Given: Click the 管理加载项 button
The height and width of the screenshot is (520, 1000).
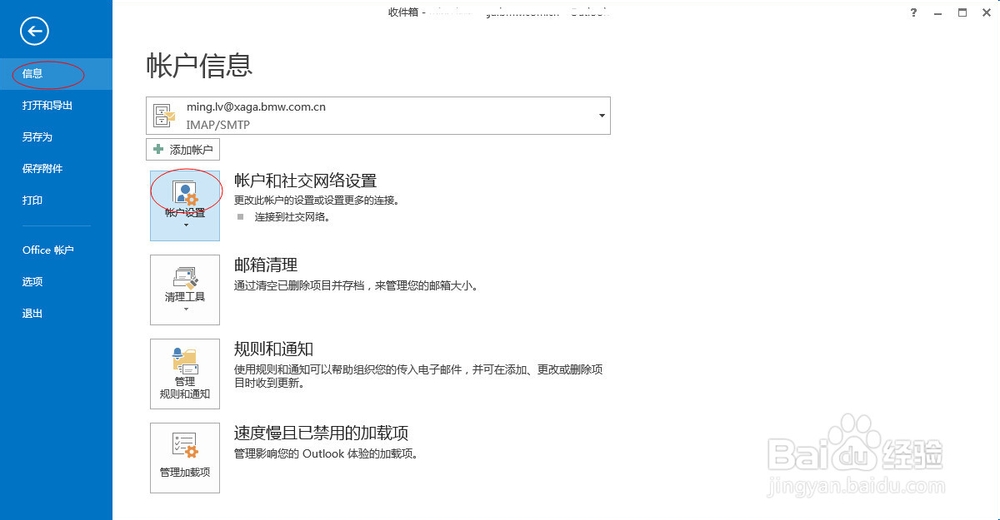Looking at the screenshot, I should 185,458.
